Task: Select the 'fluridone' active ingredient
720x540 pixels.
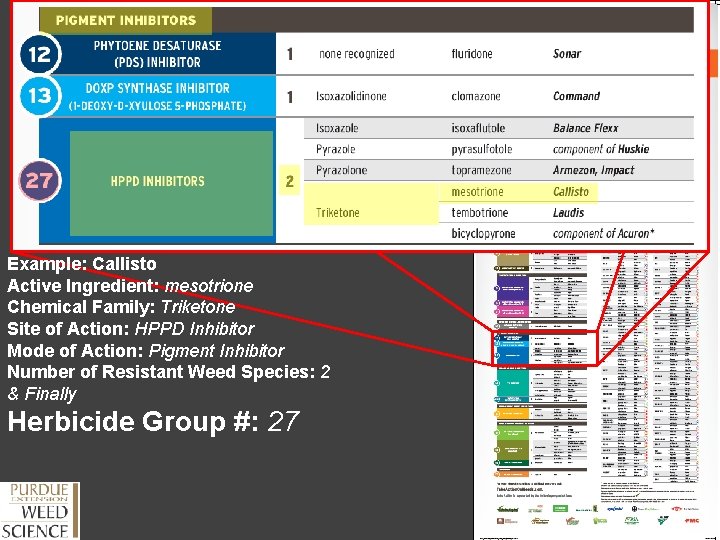Action: click(x=472, y=54)
